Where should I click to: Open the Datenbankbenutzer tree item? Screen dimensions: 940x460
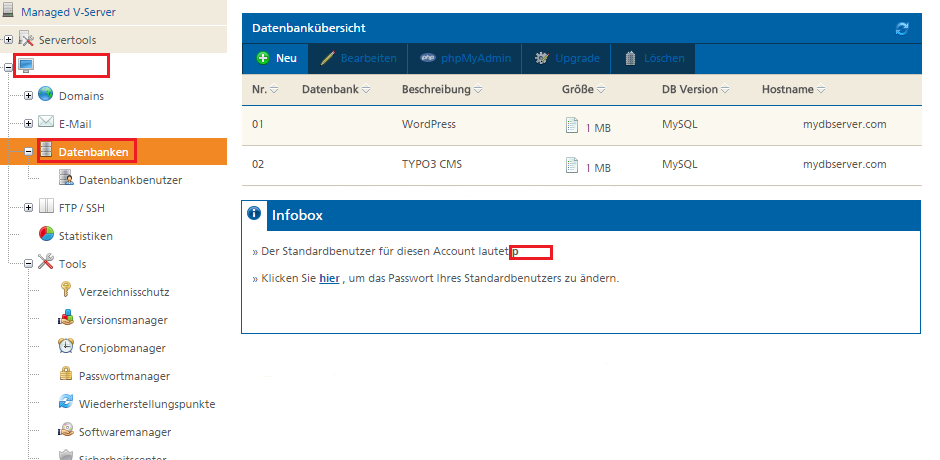[130, 180]
